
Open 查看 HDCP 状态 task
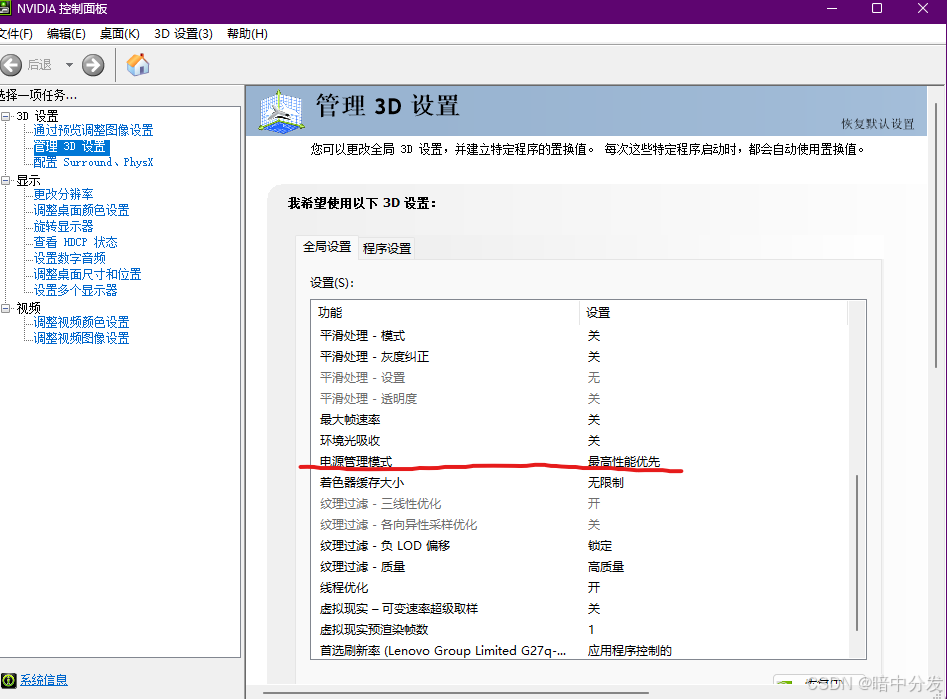75,242
